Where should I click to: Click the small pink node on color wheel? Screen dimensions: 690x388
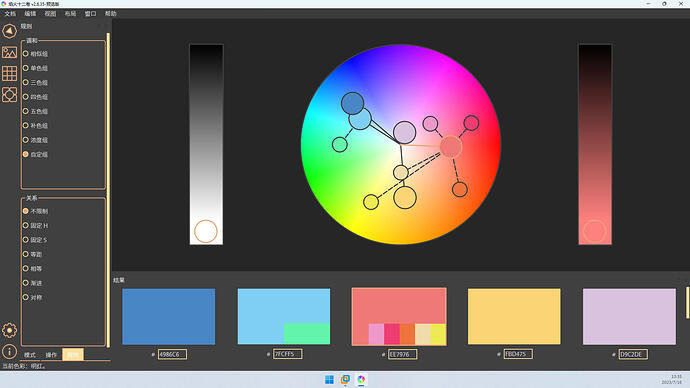(x=430, y=124)
